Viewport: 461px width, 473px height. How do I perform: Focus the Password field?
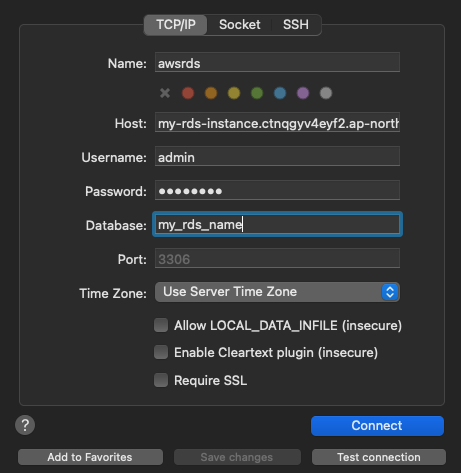coord(277,190)
